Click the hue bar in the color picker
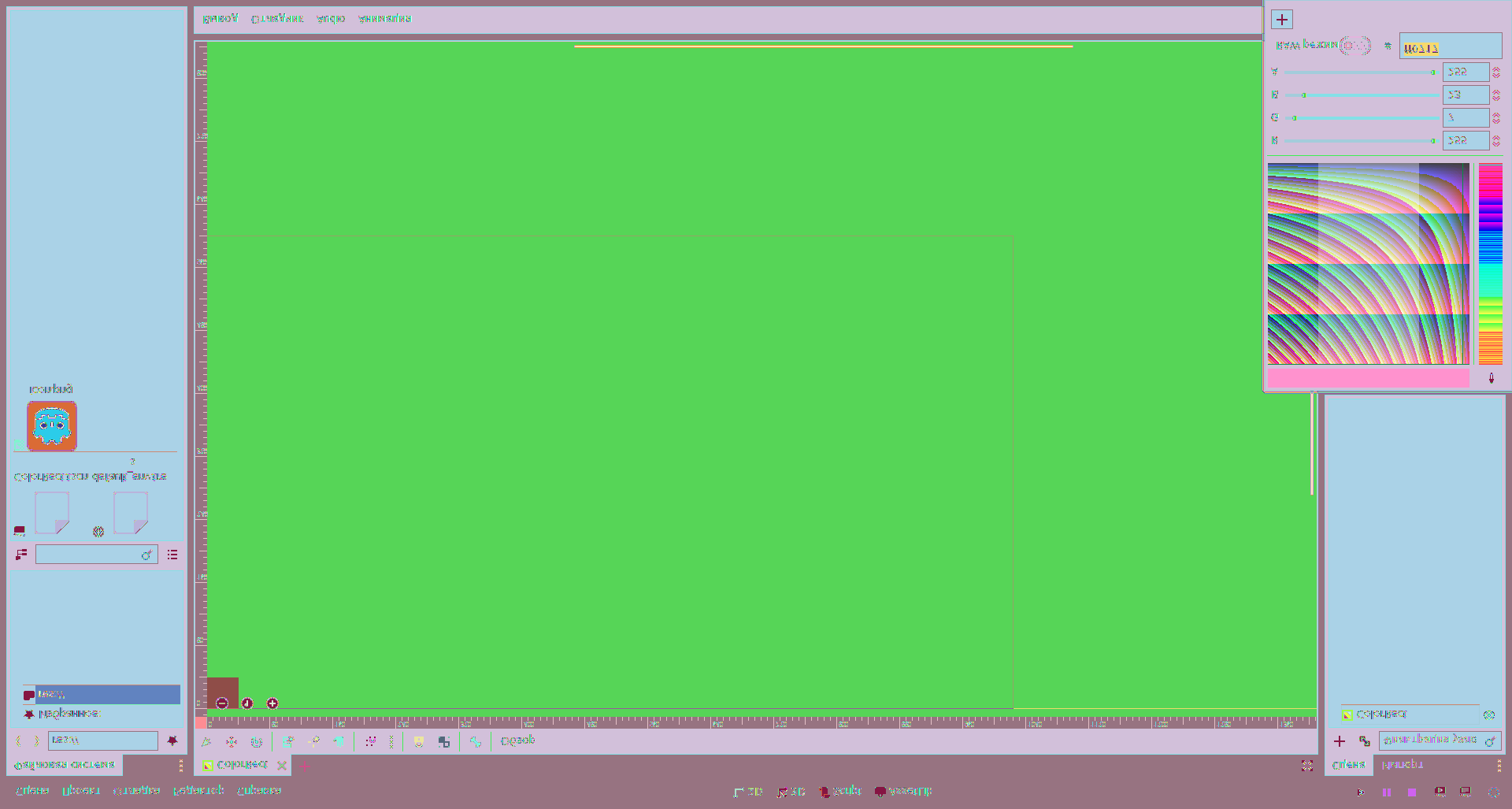The height and width of the screenshot is (809, 1512). [x=1490, y=264]
